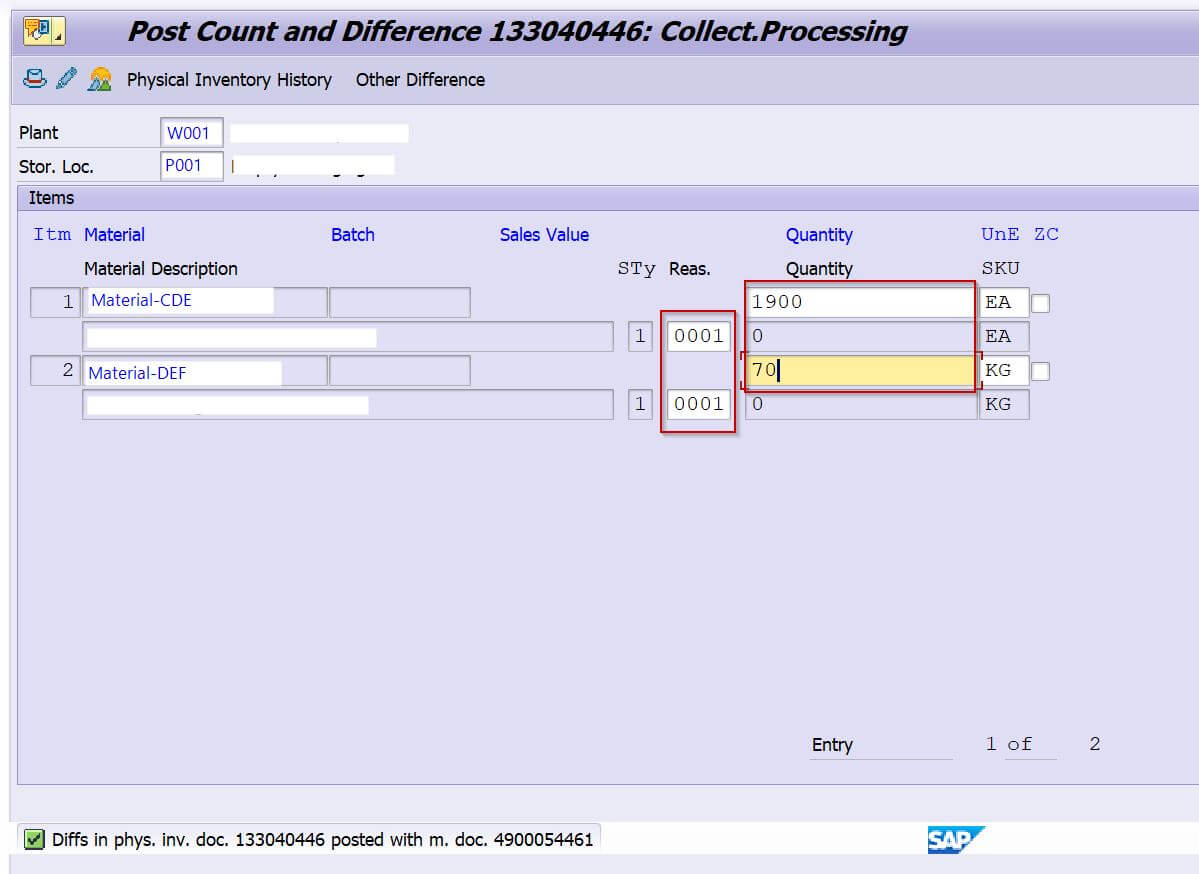Click the Plant field W001
The image size is (1199, 874).
tap(191, 133)
